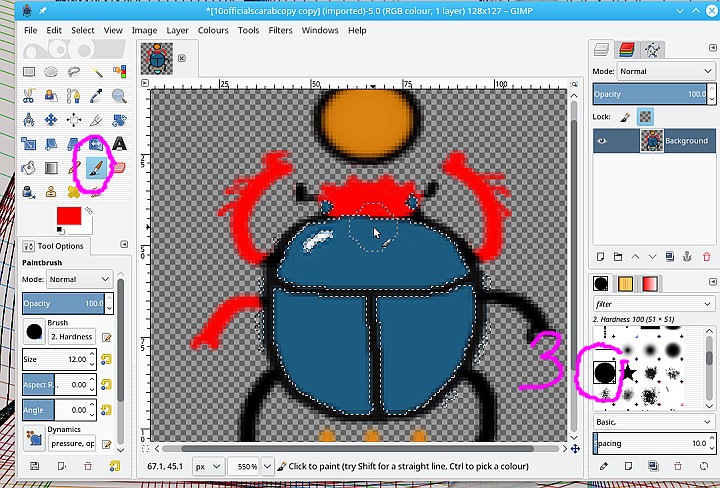Select the Heal bandage tool

coord(73,191)
